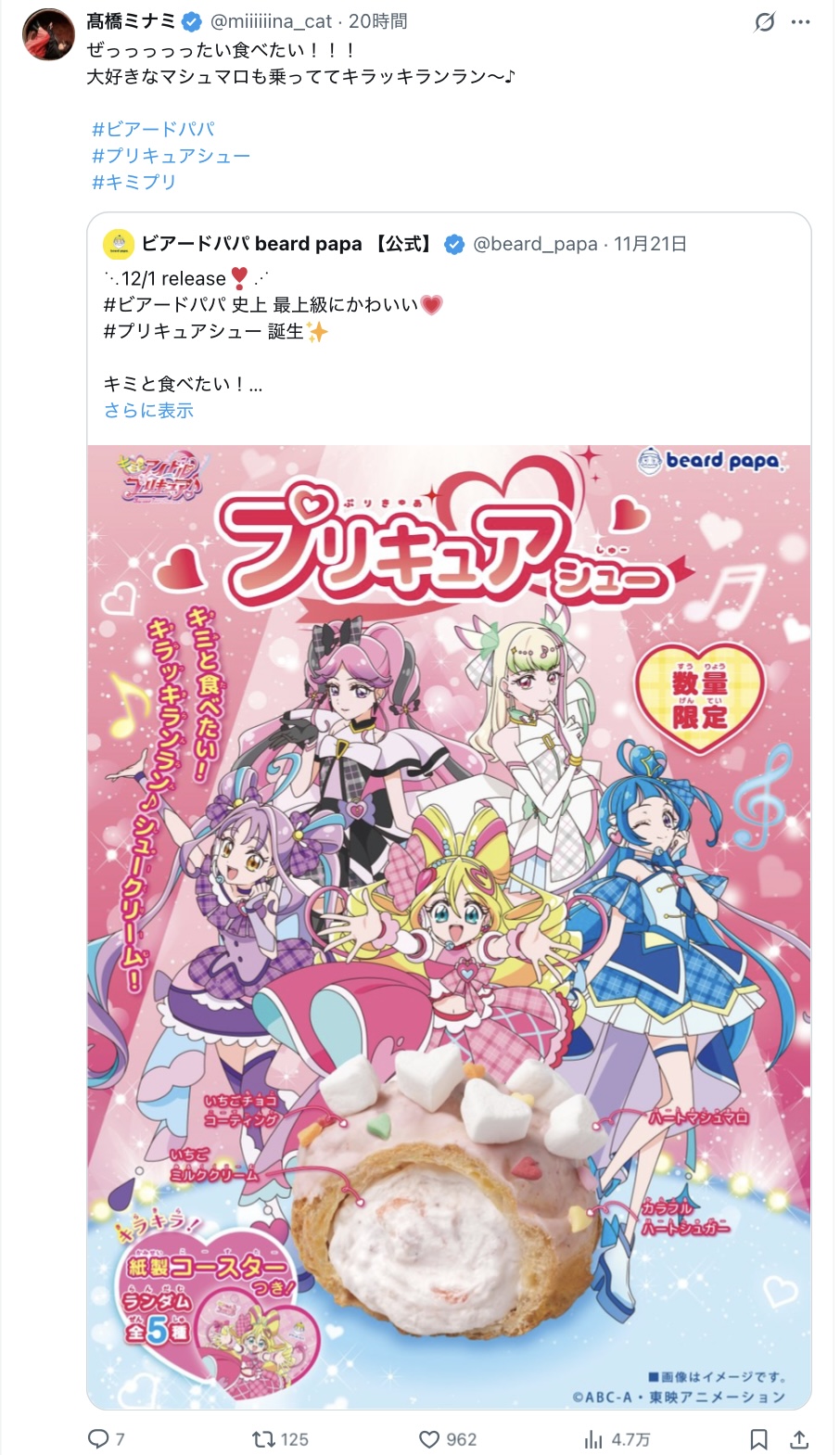Open the Grok icon beside the tweet
Screen dimensions: 840x1455
pyautogui.click(x=765, y=22)
